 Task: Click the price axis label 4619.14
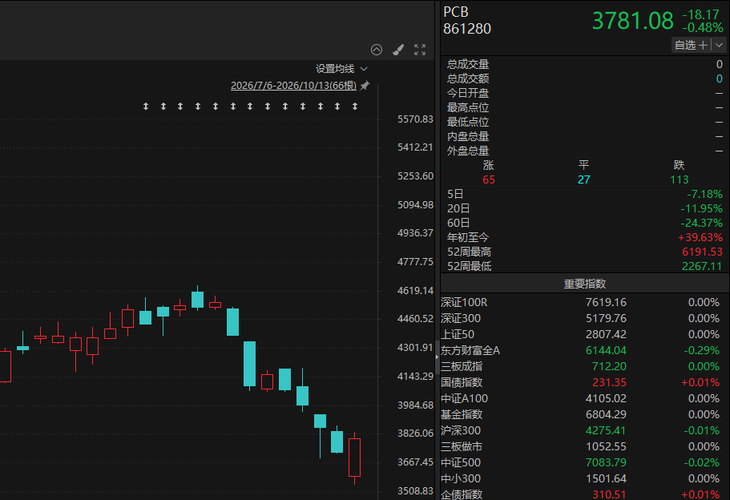[x=415, y=291]
